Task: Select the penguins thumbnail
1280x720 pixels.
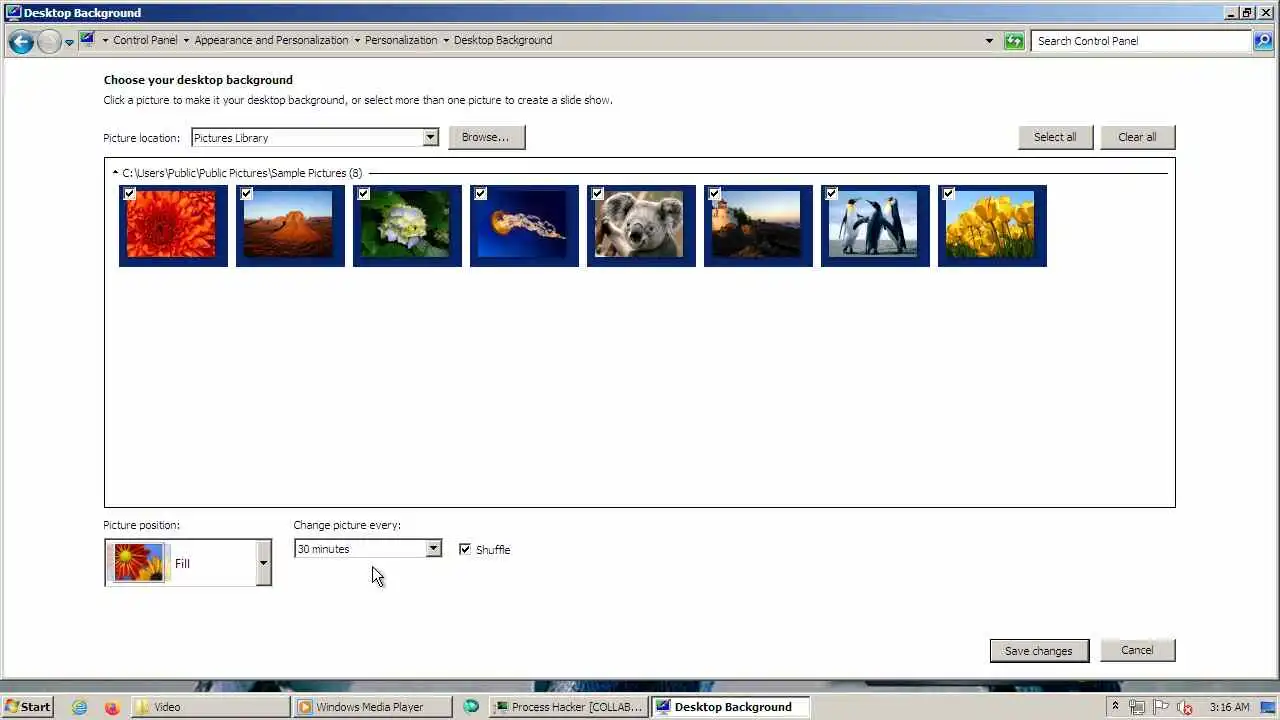Action: coord(875,226)
